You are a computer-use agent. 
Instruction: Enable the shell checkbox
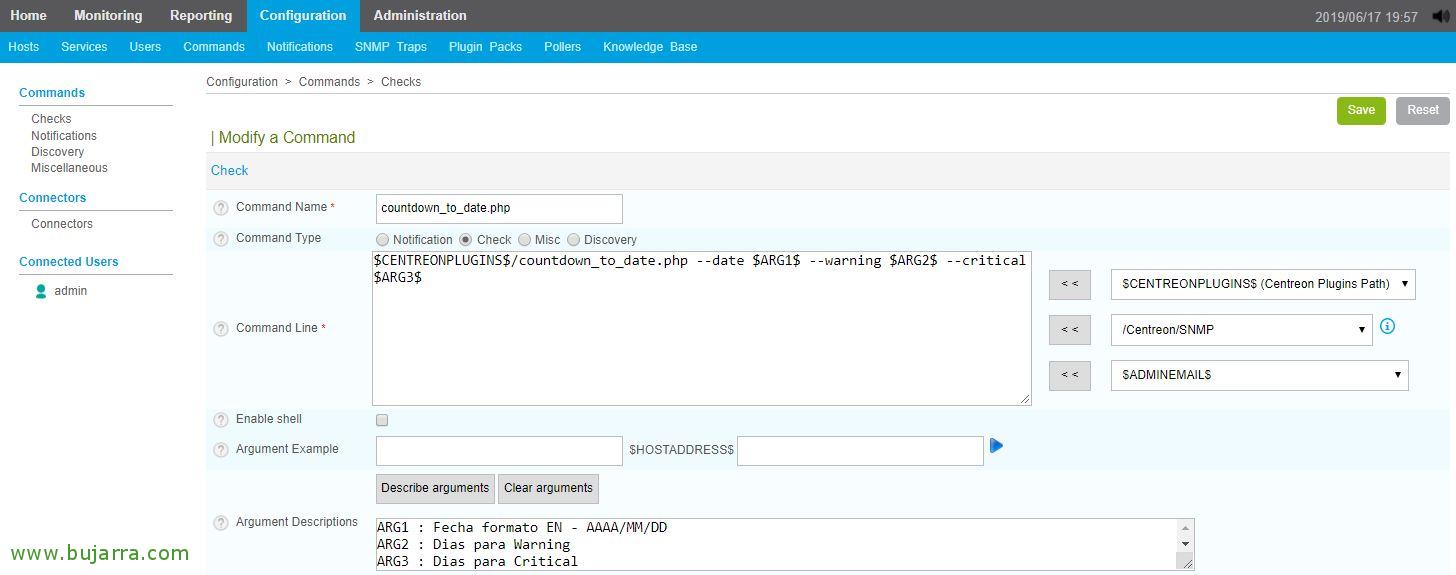pyautogui.click(x=382, y=420)
